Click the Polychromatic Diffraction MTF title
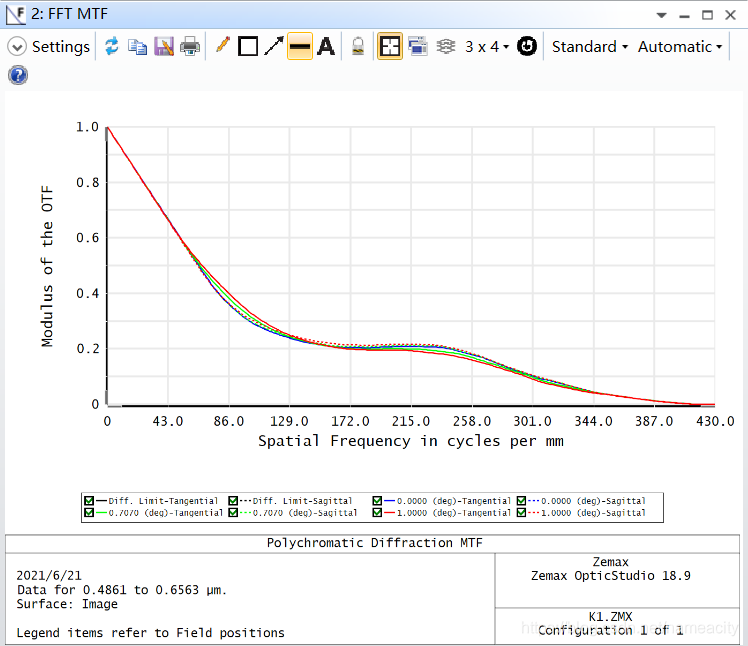The width and height of the screenshot is (748, 646). click(x=374, y=543)
